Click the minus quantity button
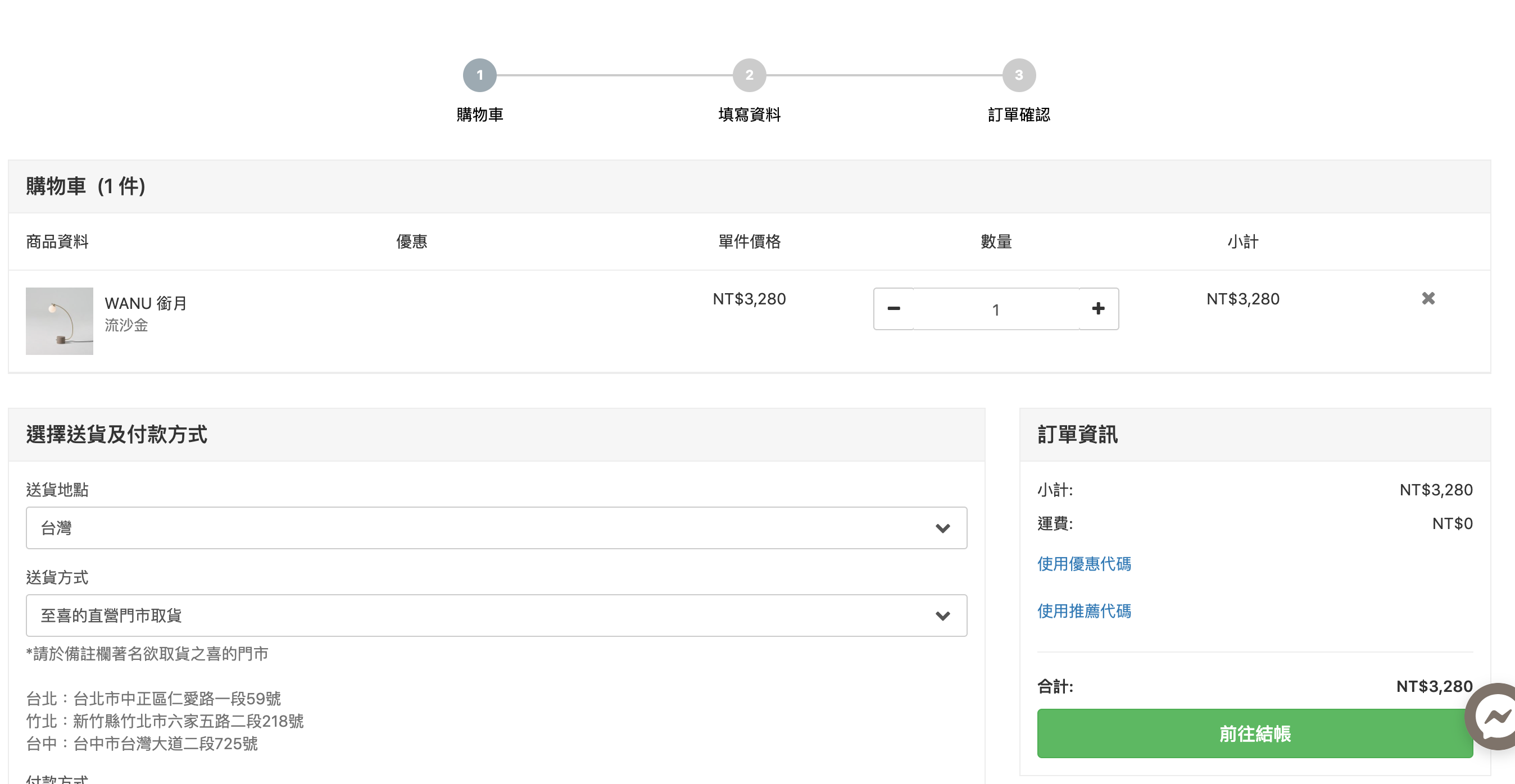 (x=893, y=308)
